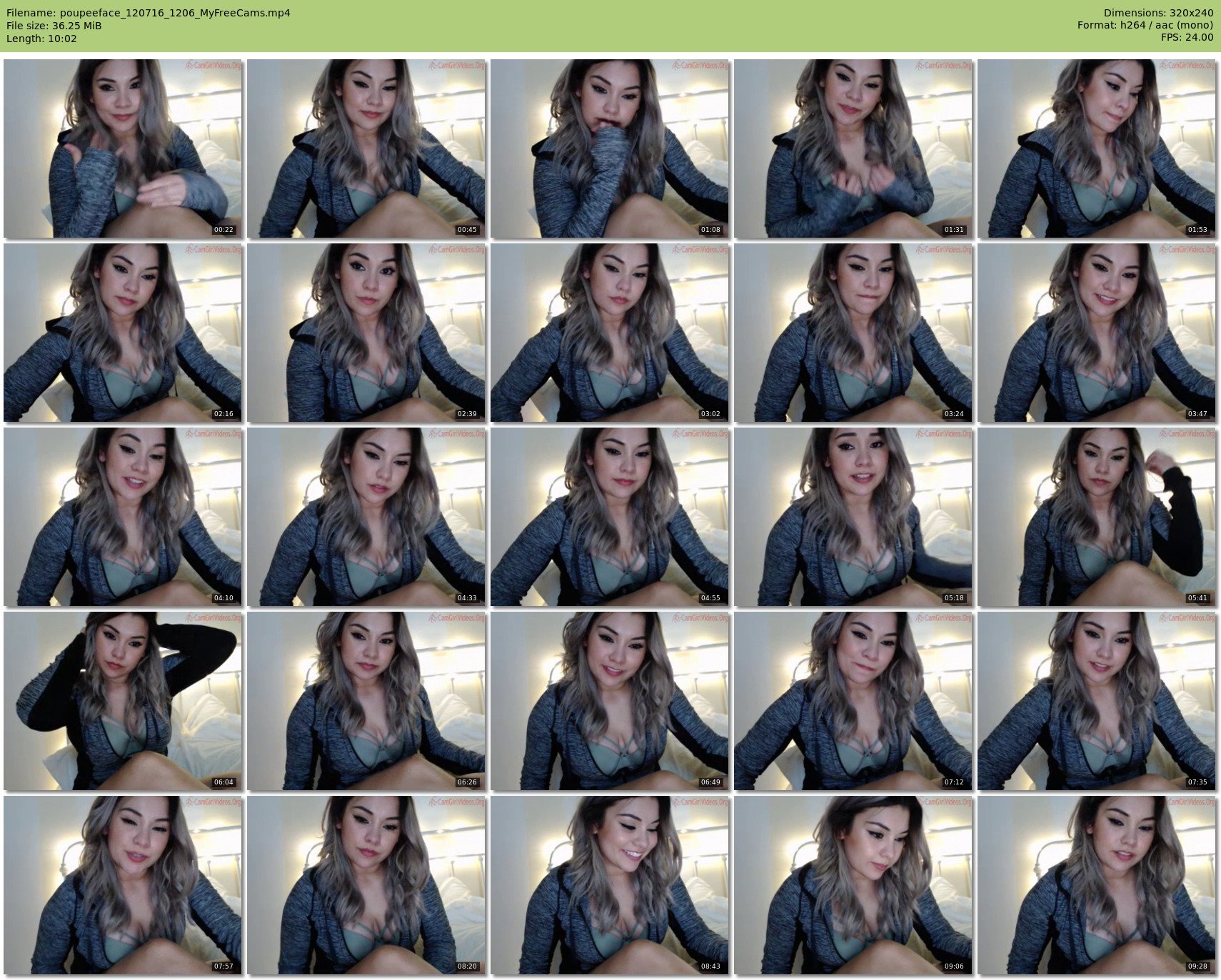Select the frame at 02:16
Screen dimensions: 1221x980
point(123,333)
